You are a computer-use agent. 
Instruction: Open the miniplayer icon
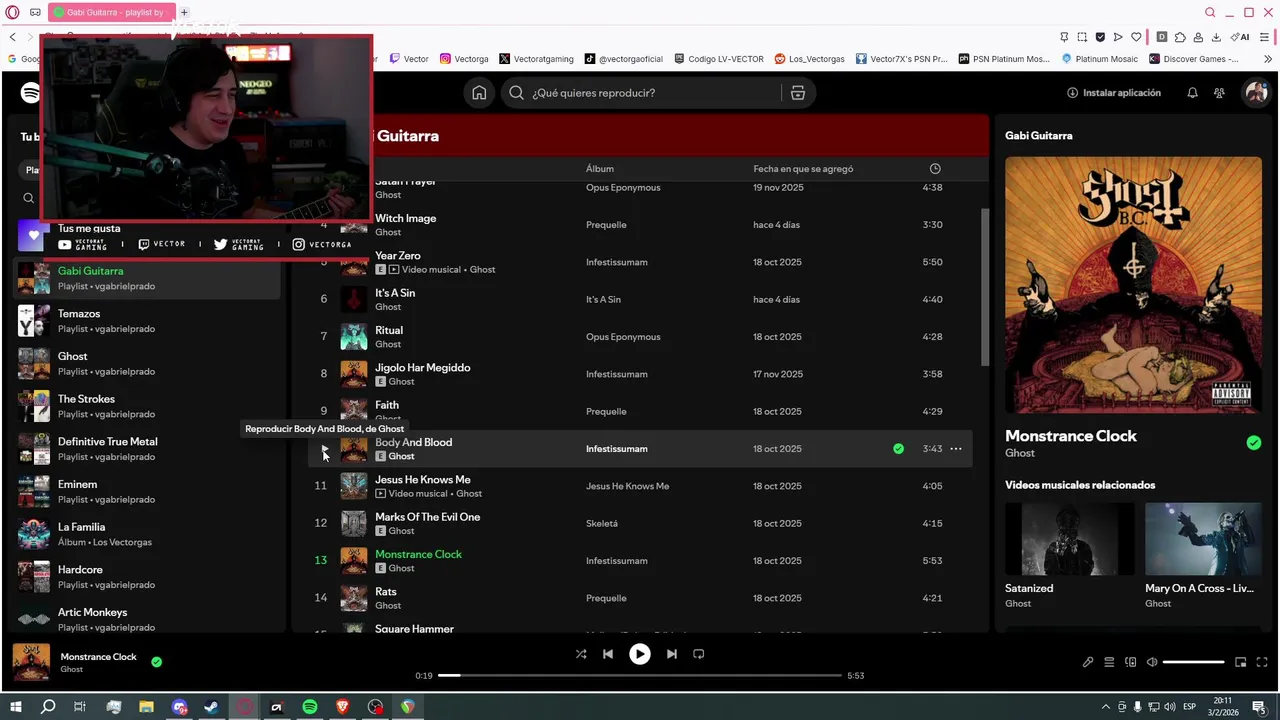tap(1241, 662)
